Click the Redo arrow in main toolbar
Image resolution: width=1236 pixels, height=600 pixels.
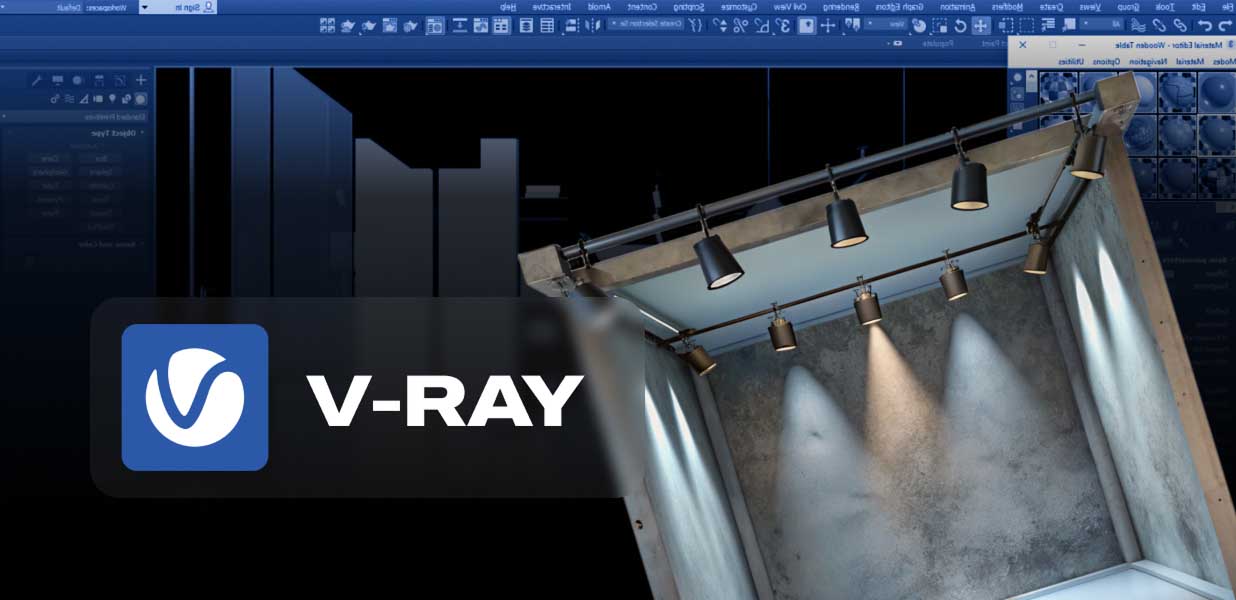coord(1205,25)
